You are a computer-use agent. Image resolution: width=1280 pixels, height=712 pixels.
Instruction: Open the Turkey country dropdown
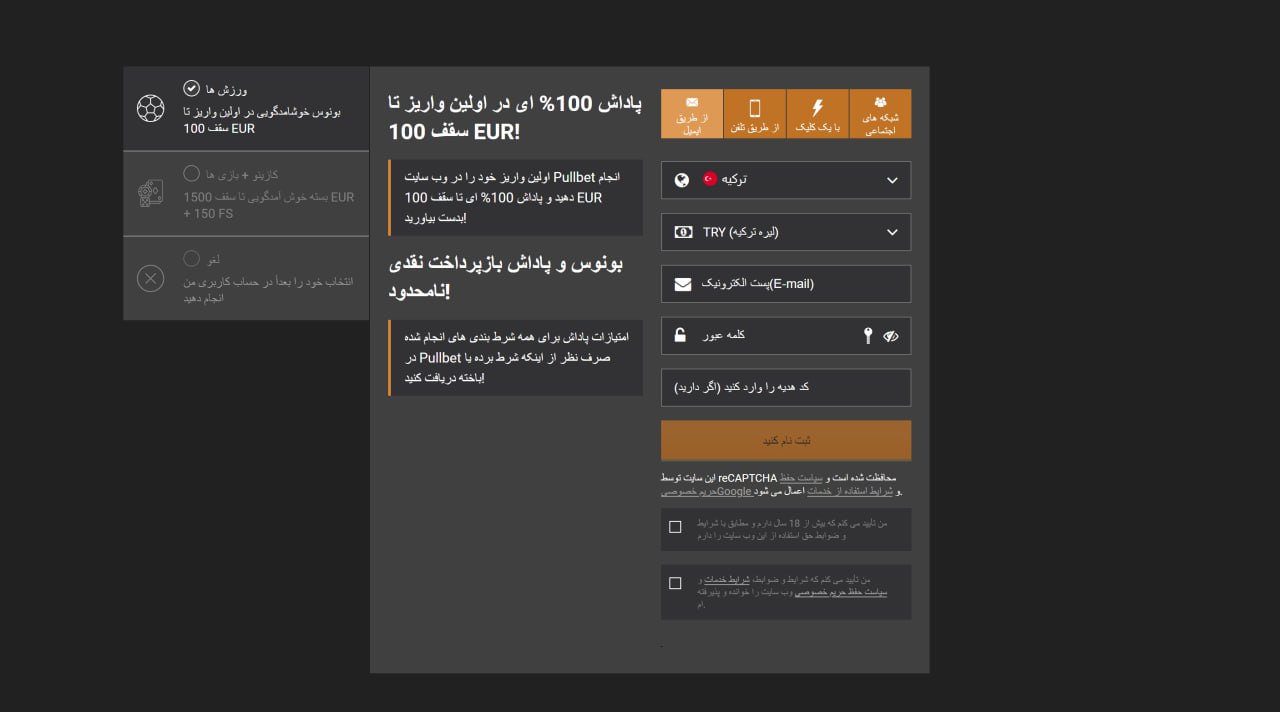click(x=786, y=180)
